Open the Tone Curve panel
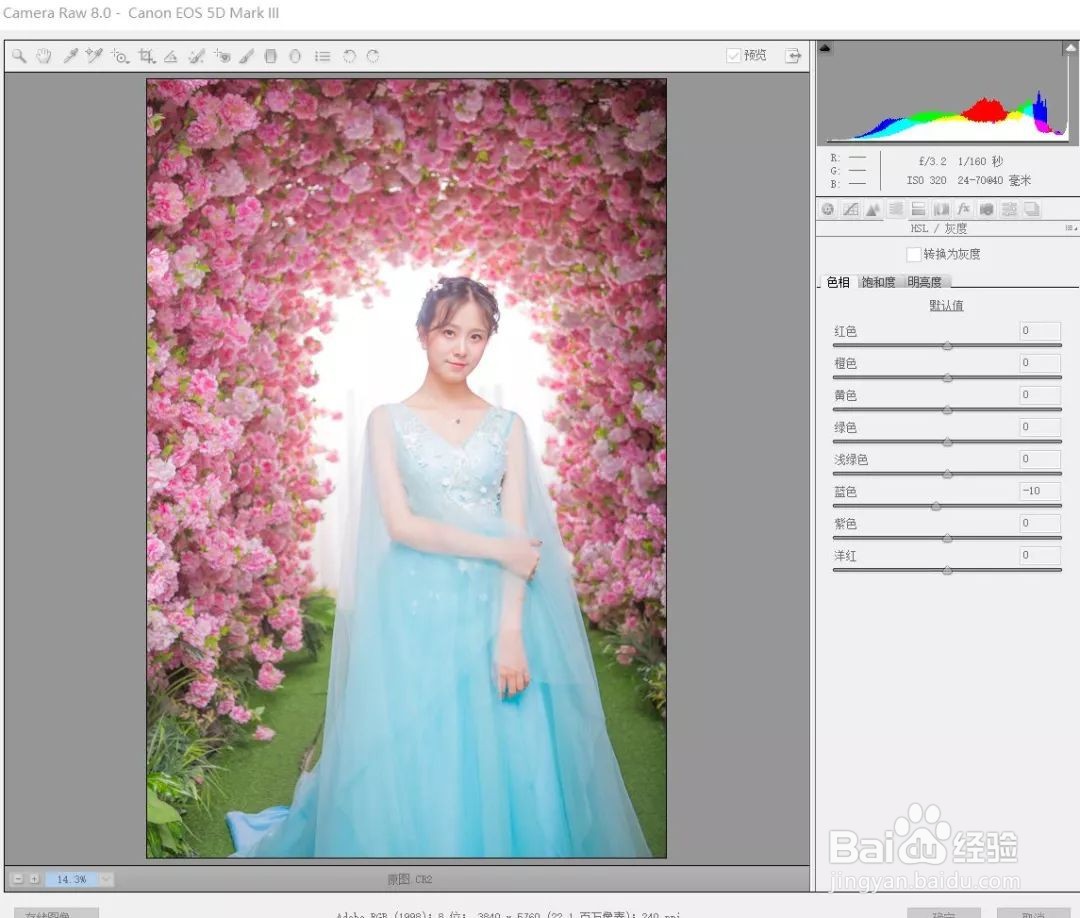Image resolution: width=1080 pixels, height=918 pixels. (852, 209)
